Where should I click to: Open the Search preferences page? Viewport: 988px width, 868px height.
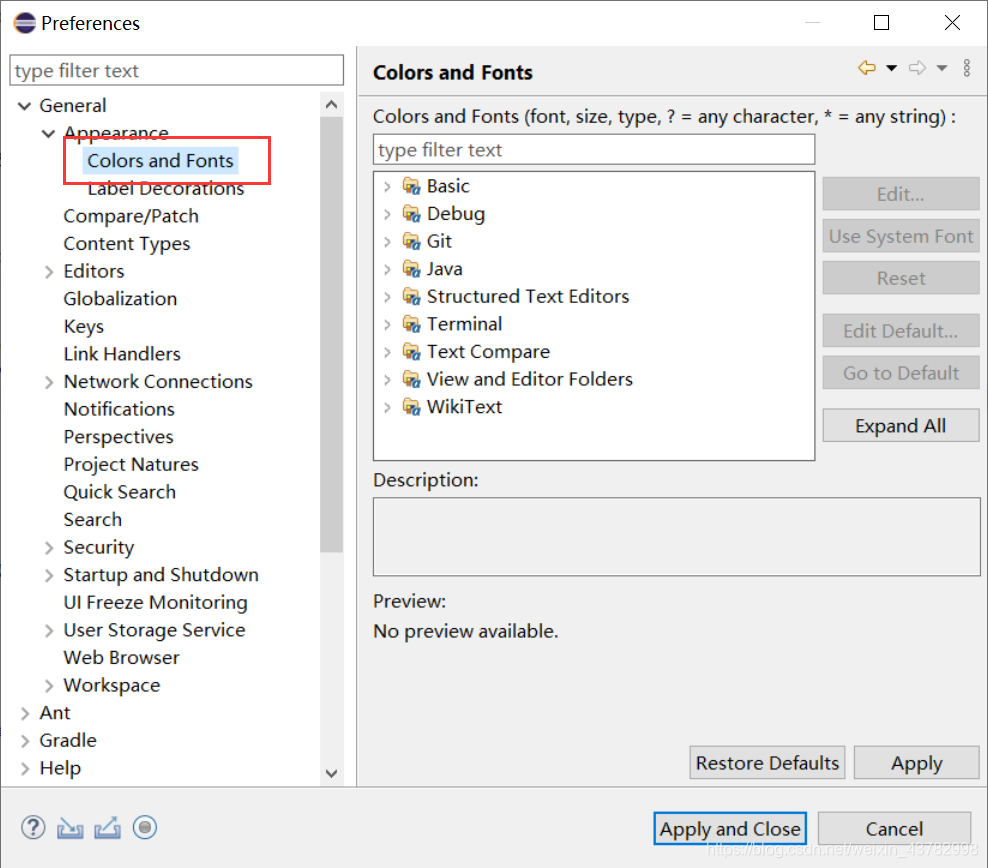93,520
